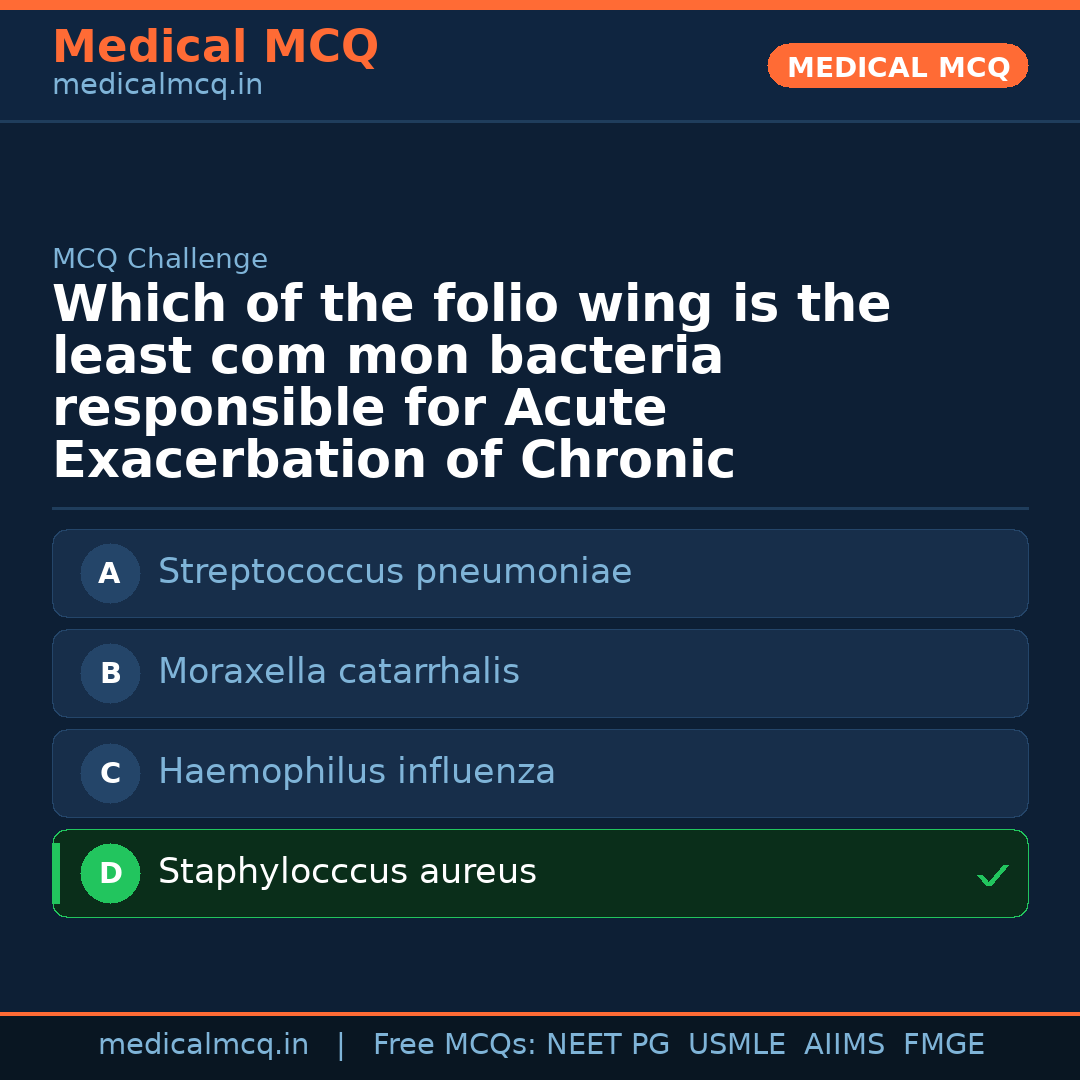Image resolution: width=1080 pixels, height=1080 pixels.
Task: Switch to the USMLE section
Action: 737,1043
